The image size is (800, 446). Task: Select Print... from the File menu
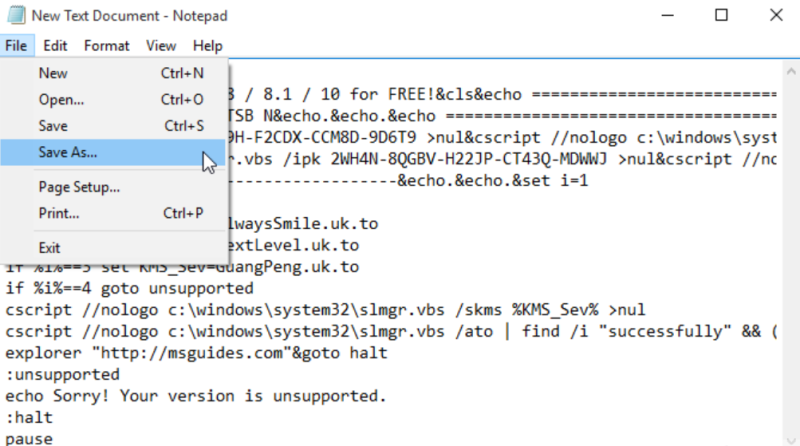click(x=59, y=213)
